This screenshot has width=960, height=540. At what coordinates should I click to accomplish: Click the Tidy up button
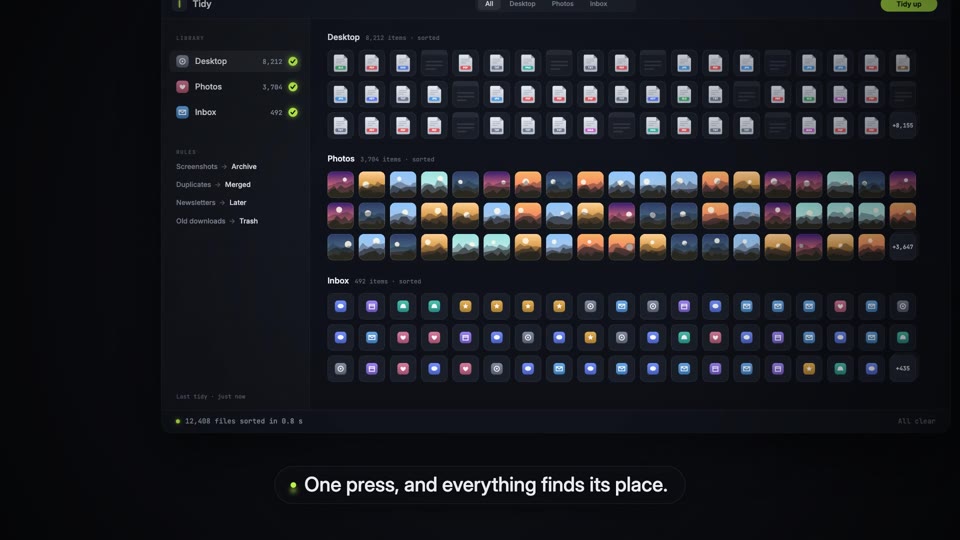pyautogui.click(x=909, y=4)
